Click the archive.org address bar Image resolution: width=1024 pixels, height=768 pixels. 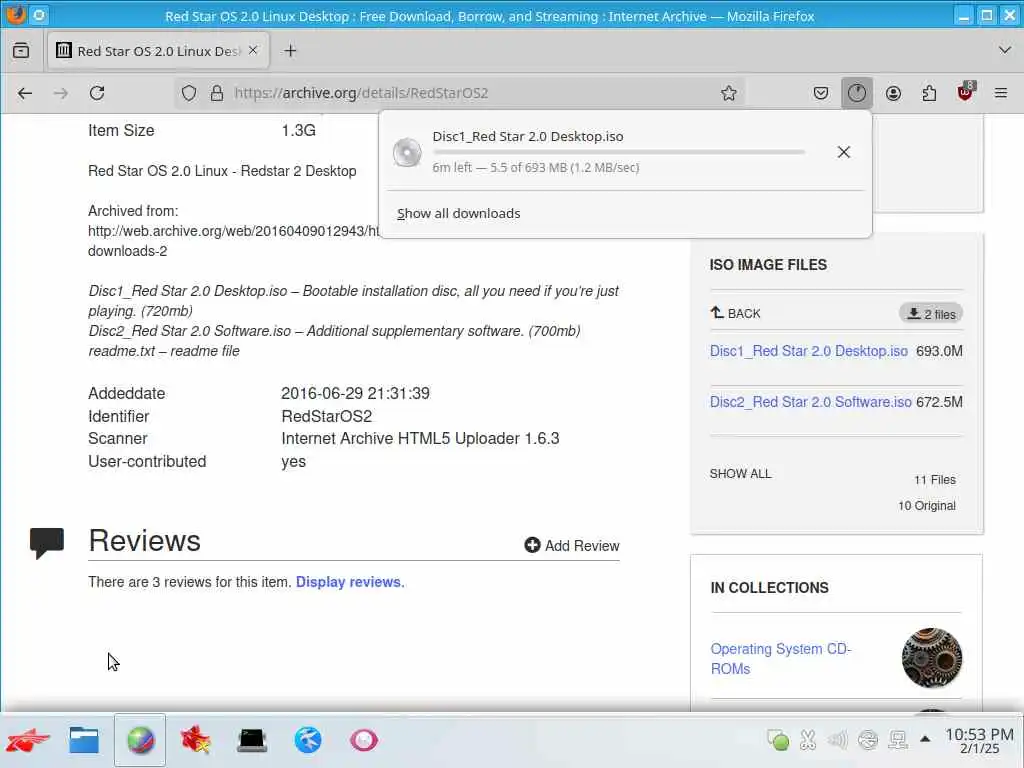[457, 93]
